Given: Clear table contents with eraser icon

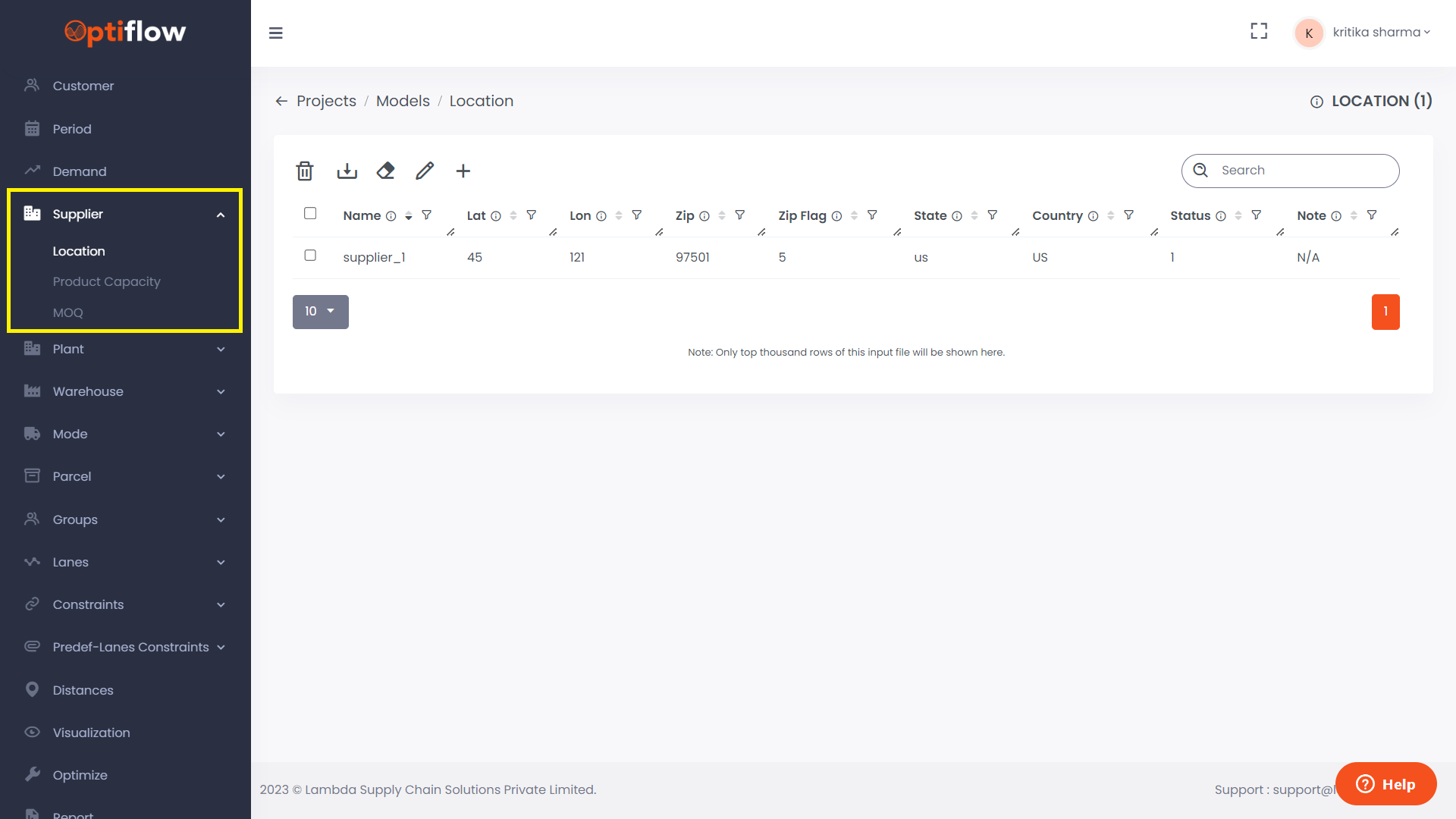Looking at the screenshot, I should pyautogui.click(x=385, y=171).
